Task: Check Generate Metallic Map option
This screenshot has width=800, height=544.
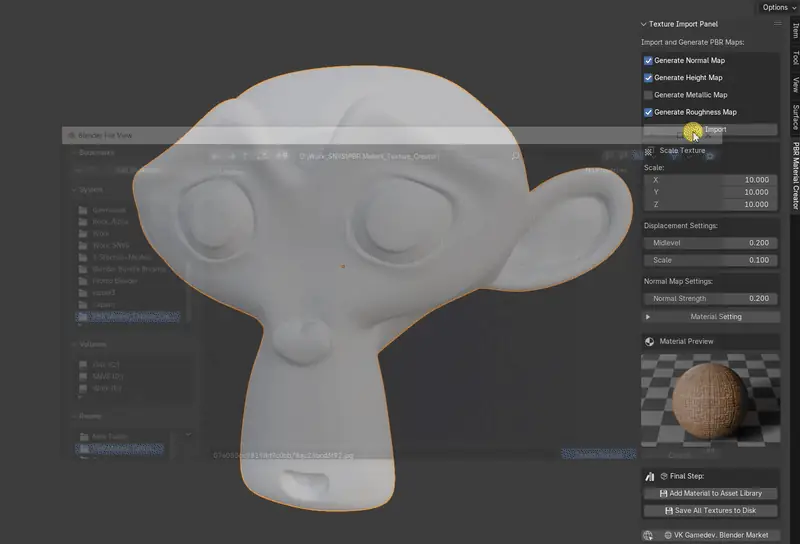Action: tap(648, 95)
